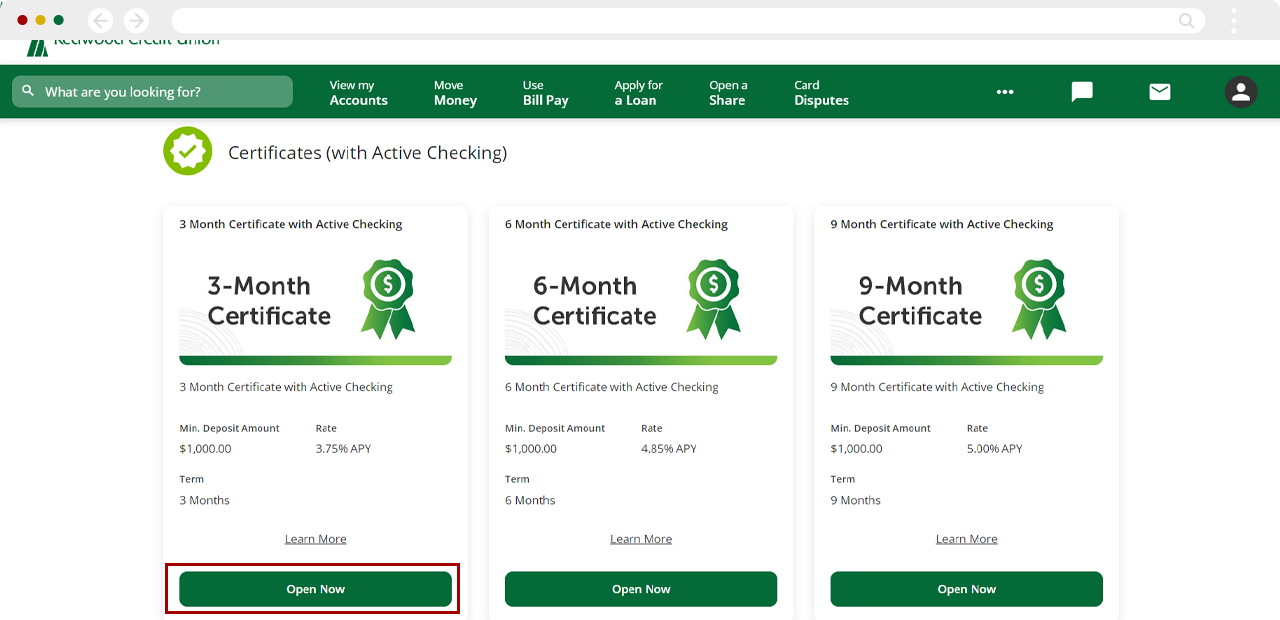This screenshot has height=620, width=1280.
Task: Open the mail envelope messages icon
Action: click(1160, 92)
